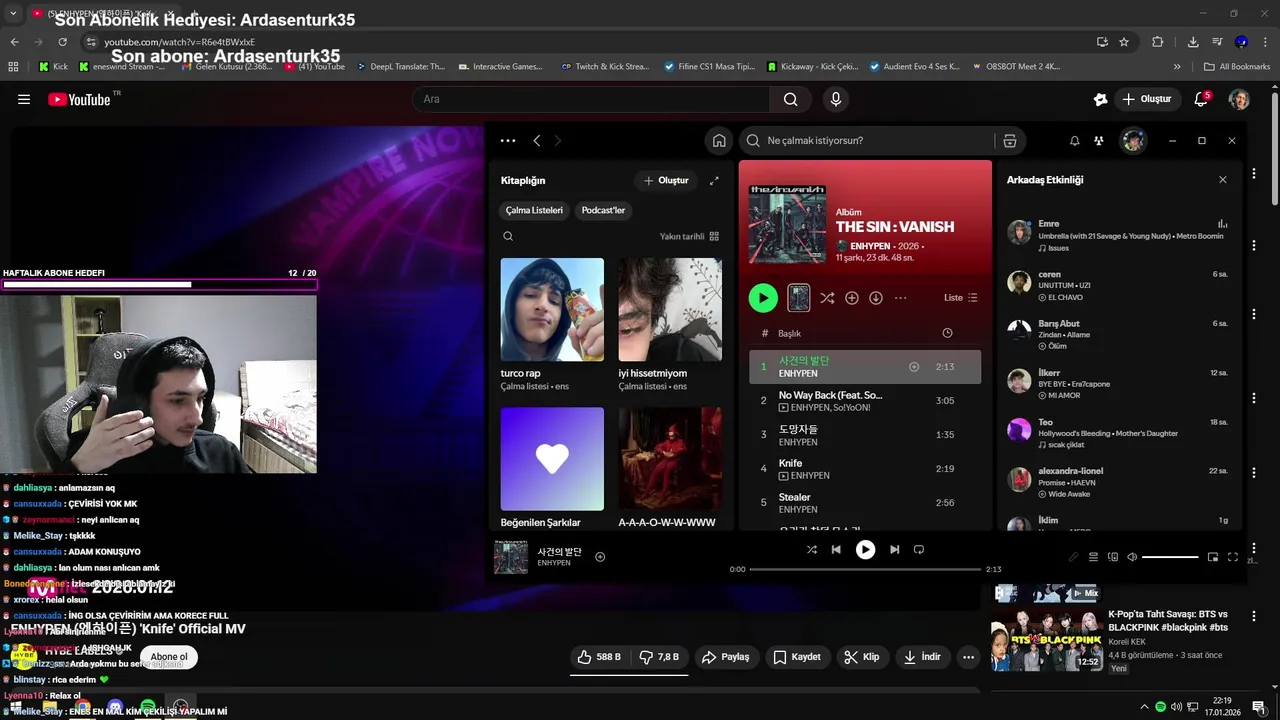
Task: Skip to previous track in Spotify player
Action: pos(836,549)
